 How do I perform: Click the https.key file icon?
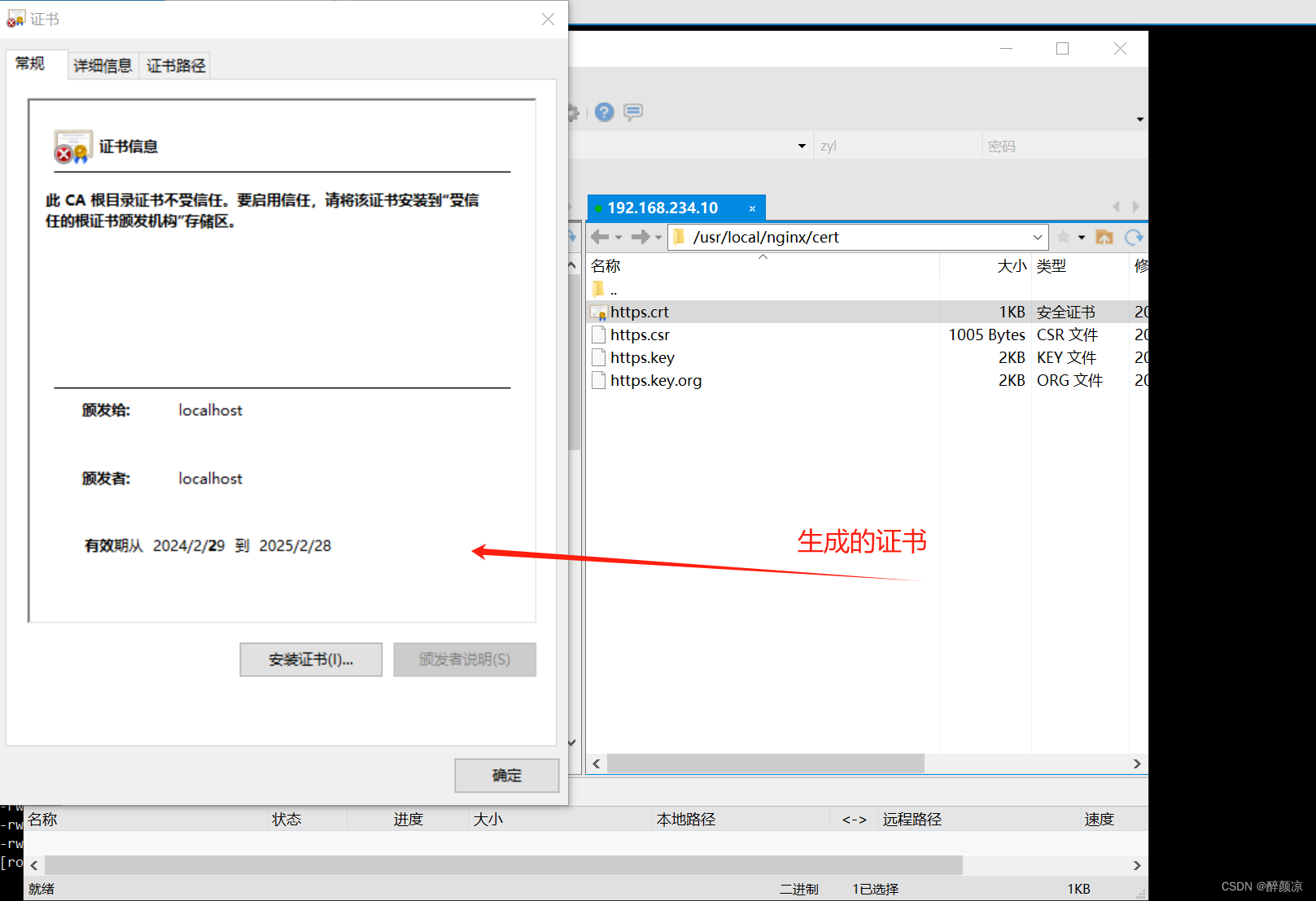pyautogui.click(x=599, y=357)
